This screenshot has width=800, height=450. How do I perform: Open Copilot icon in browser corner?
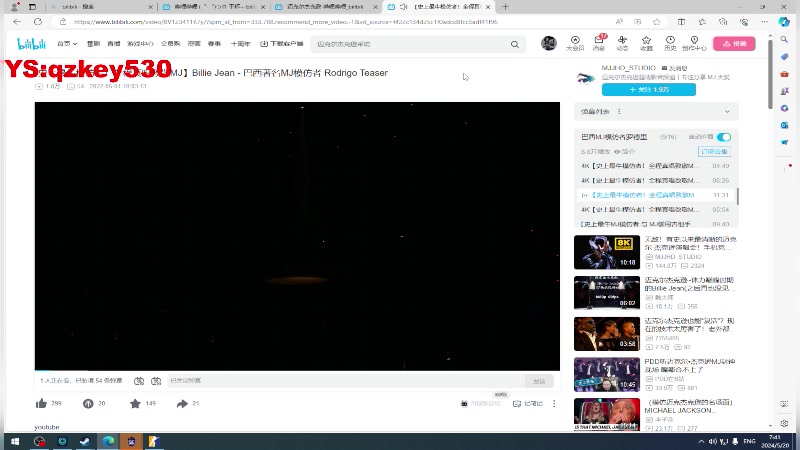784,22
